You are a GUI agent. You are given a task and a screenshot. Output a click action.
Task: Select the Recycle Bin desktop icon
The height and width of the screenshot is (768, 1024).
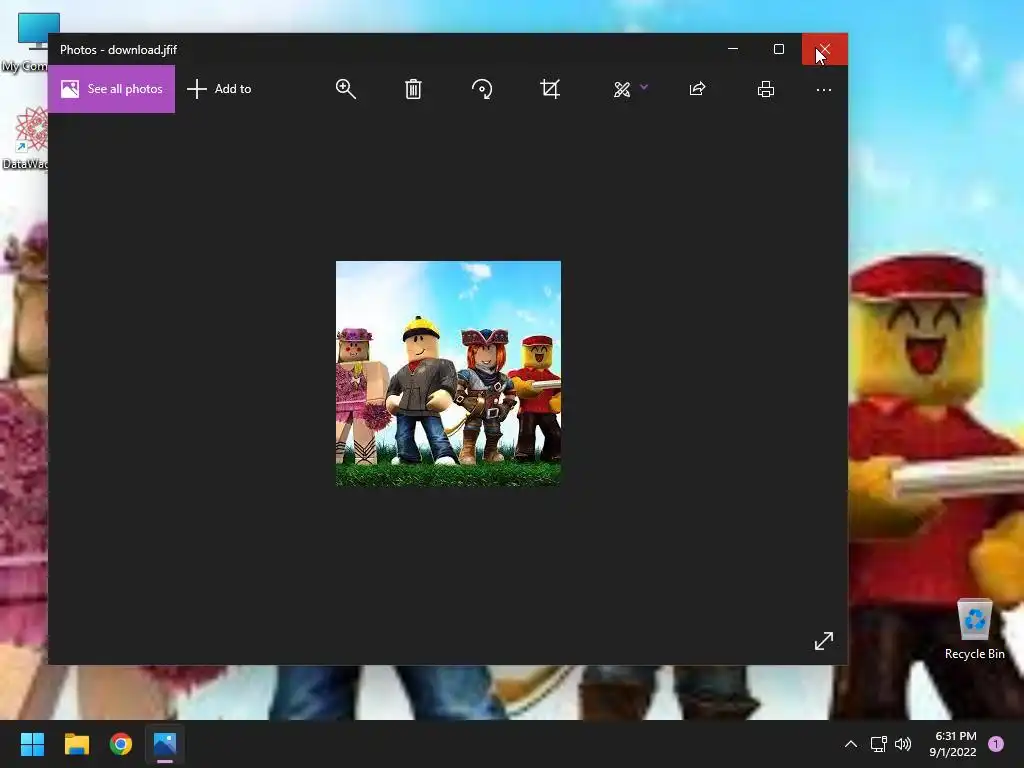click(x=974, y=630)
